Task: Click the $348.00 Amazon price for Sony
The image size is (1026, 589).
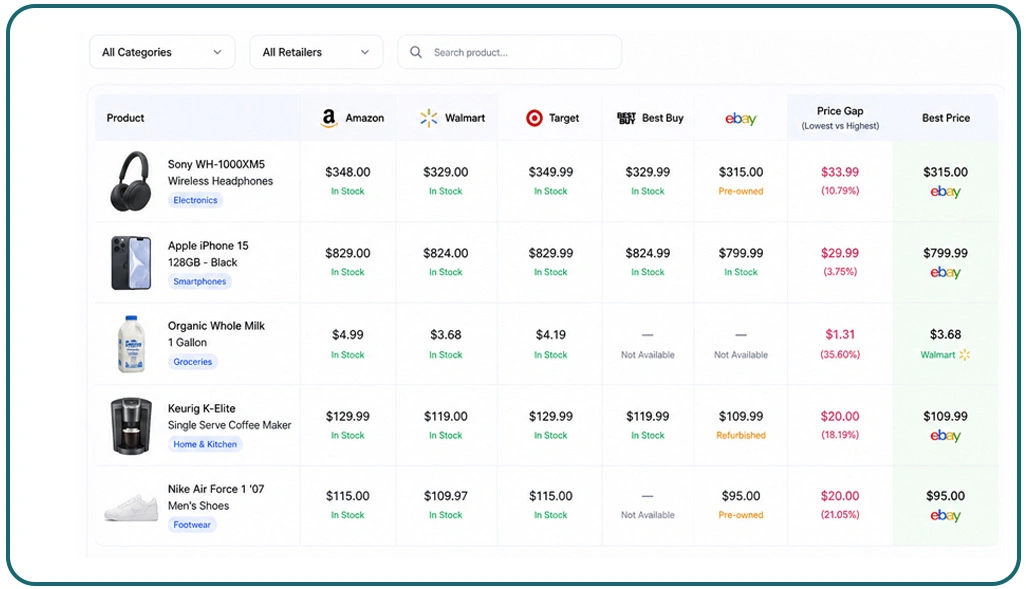Action: 347,172
